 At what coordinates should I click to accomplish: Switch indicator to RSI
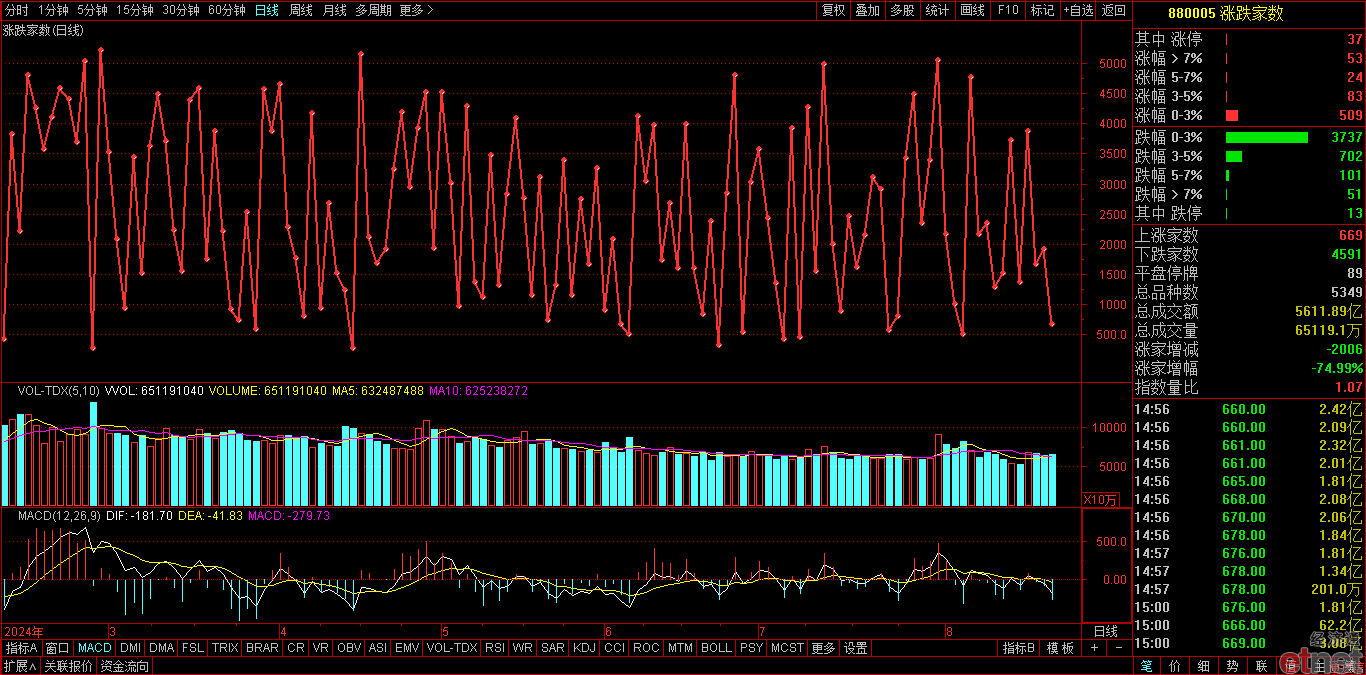coord(495,648)
